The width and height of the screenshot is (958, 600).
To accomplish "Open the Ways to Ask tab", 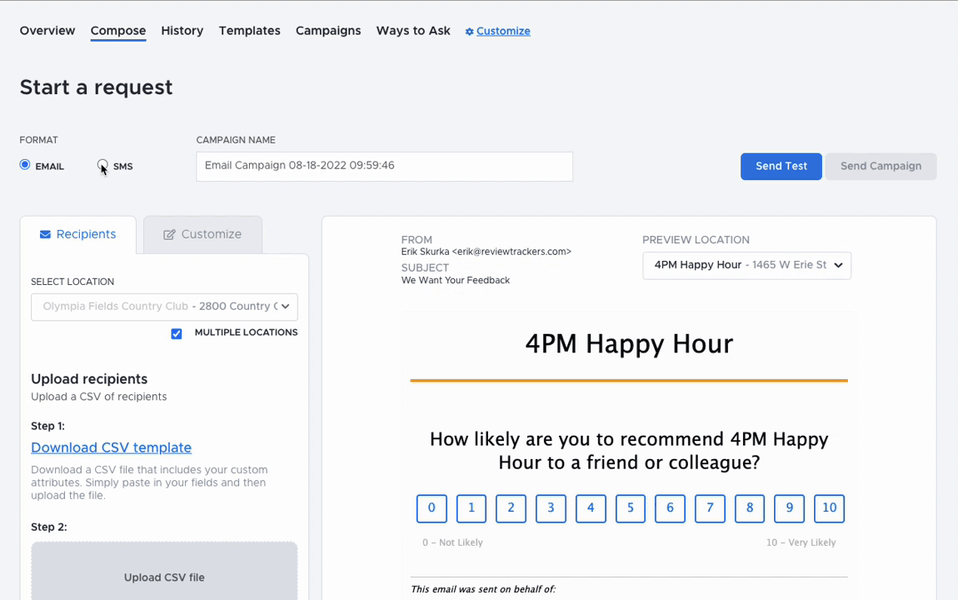I will 413,31.
